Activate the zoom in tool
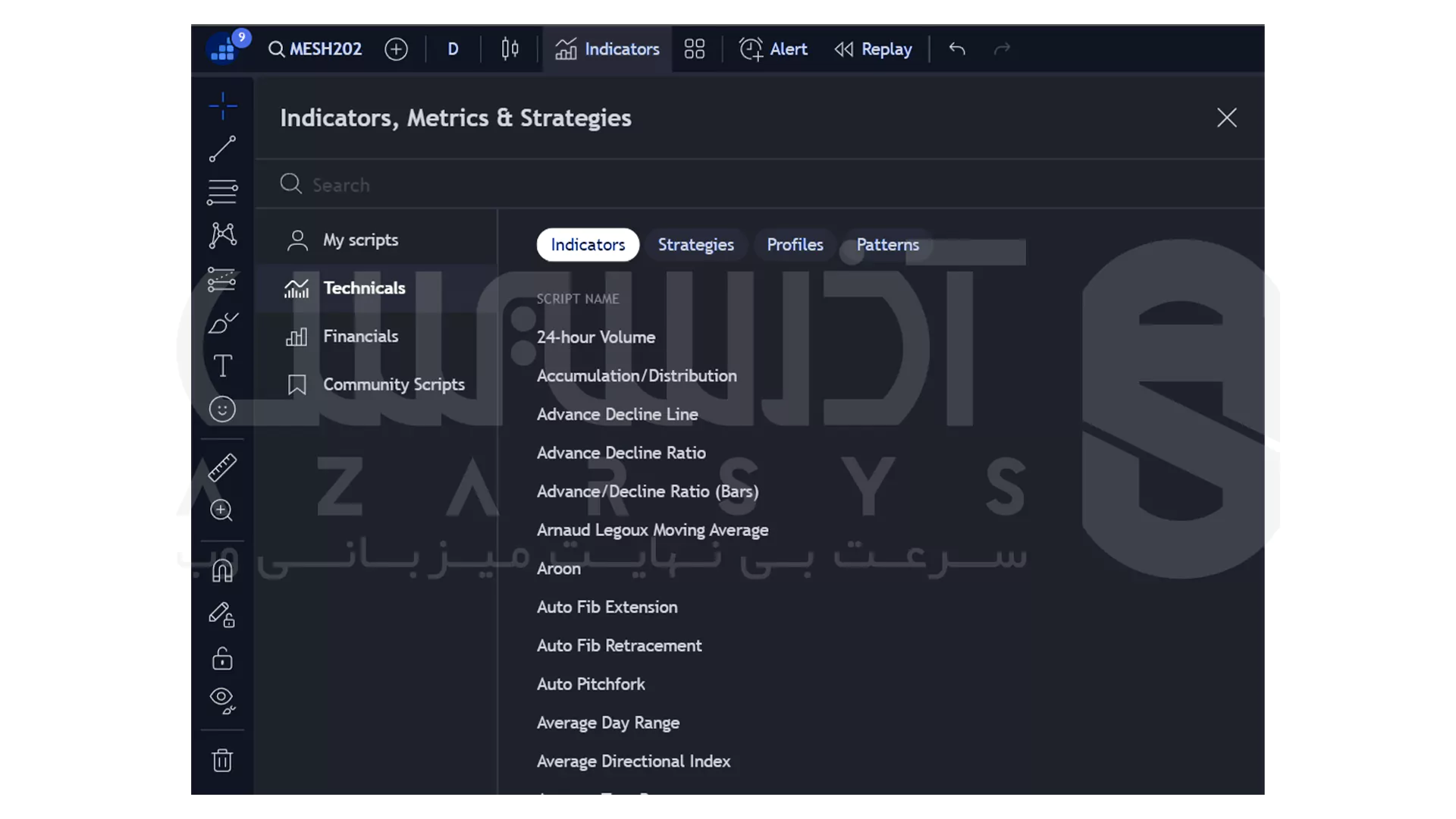 (x=221, y=510)
